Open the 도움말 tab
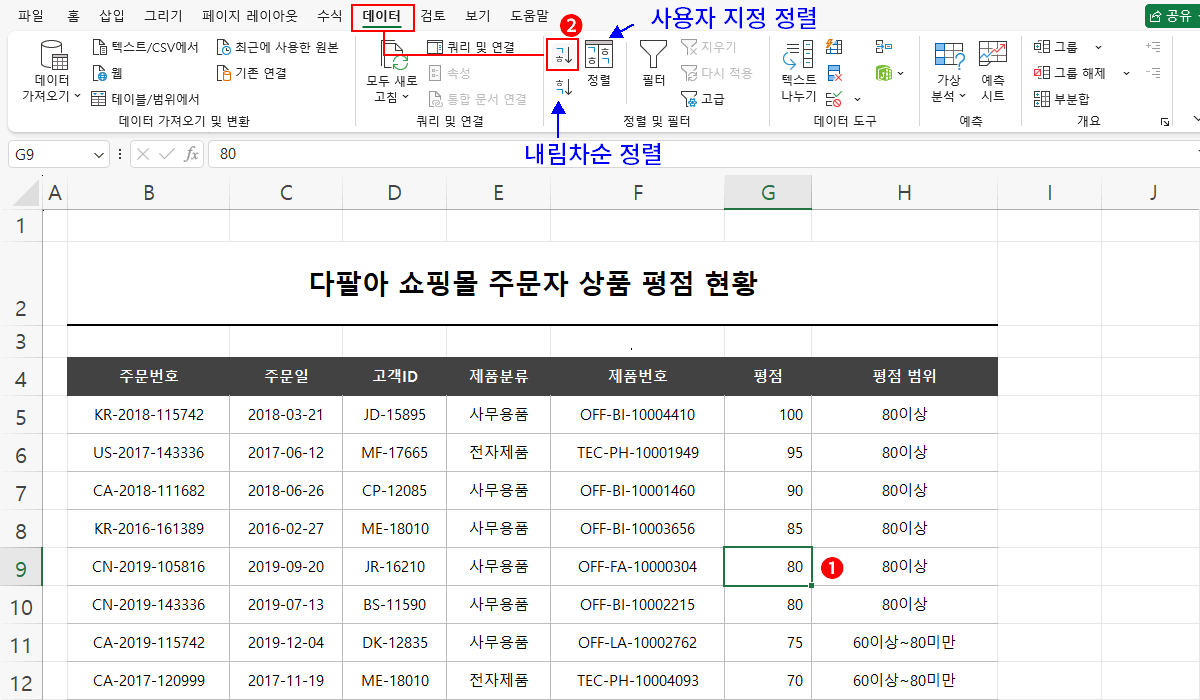This screenshot has width=1200, height=700. point(529,16)
